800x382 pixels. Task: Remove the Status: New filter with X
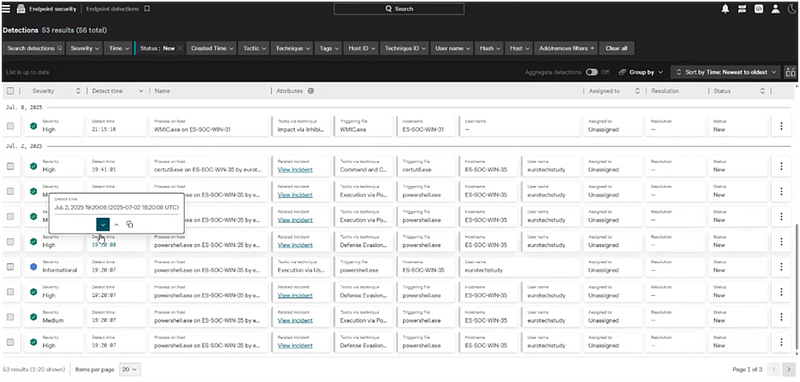[180, 48]
